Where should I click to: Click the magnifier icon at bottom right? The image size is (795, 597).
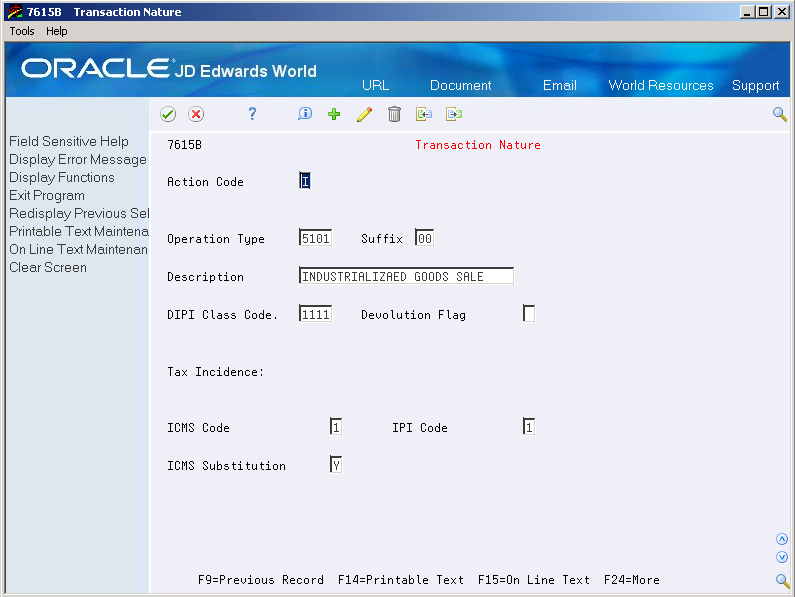click(782, 580)
